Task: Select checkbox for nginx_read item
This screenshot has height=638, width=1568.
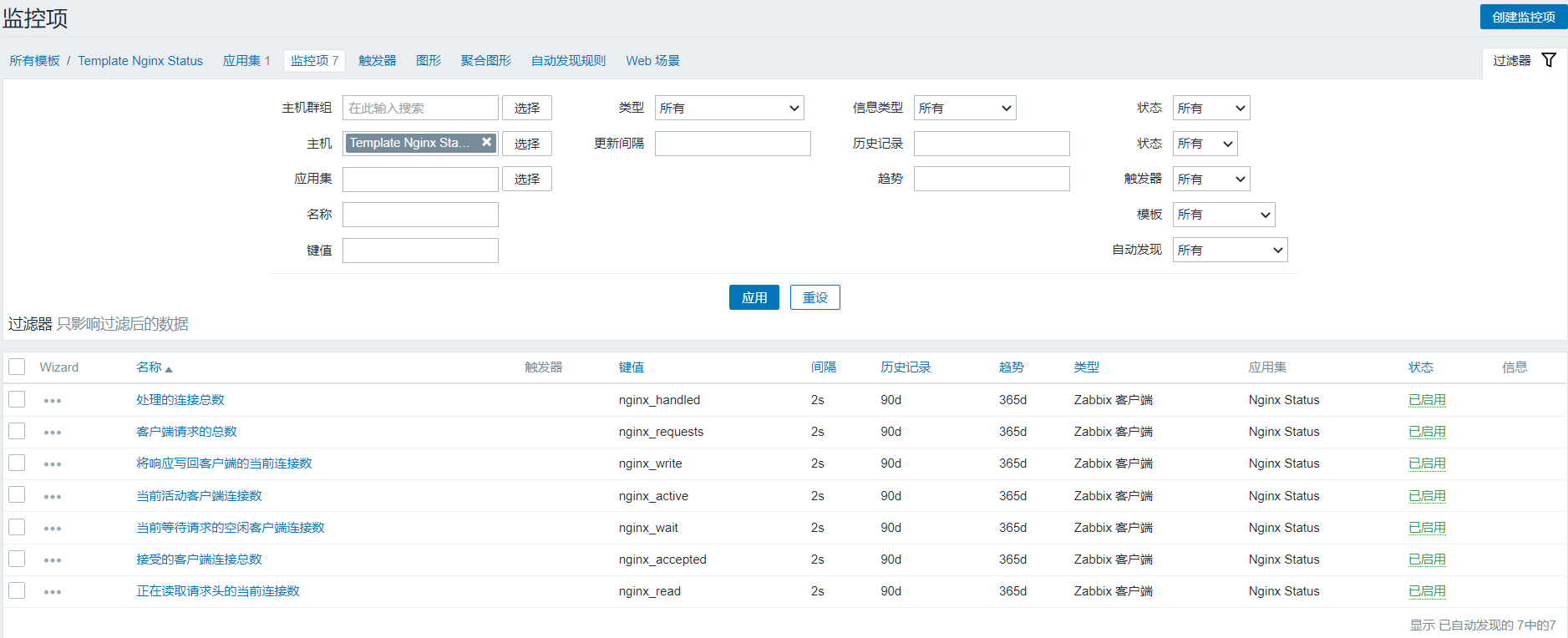Action: pos(17,590)
